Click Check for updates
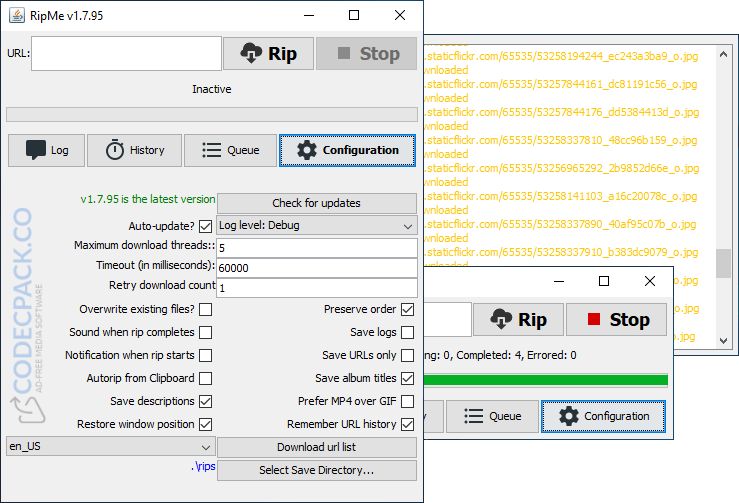 click(317, 203)
